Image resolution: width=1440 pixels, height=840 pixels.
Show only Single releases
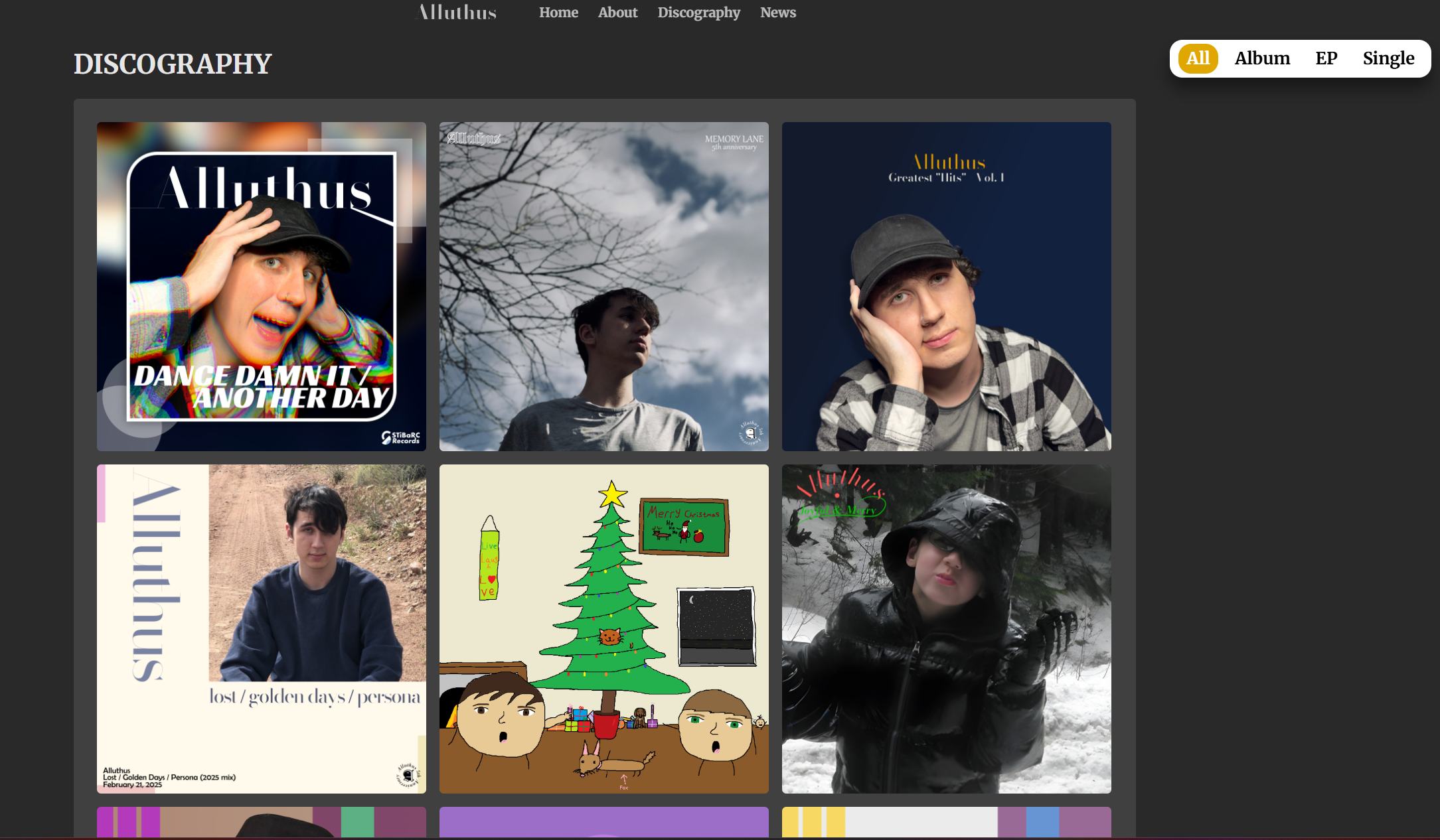click(x=1388, y=58)
